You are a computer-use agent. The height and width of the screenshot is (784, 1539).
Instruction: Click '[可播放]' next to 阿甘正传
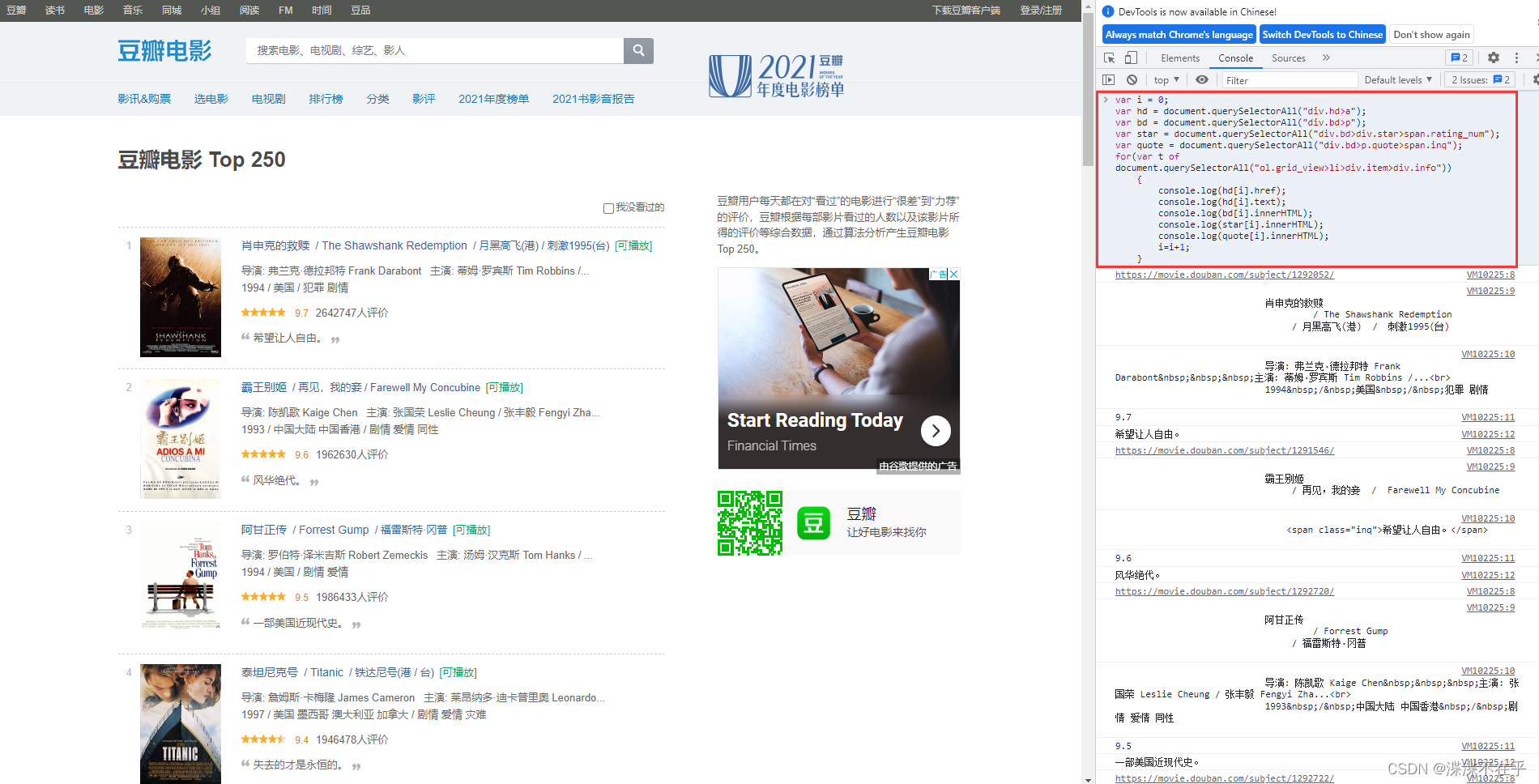[x=471, y=530]
